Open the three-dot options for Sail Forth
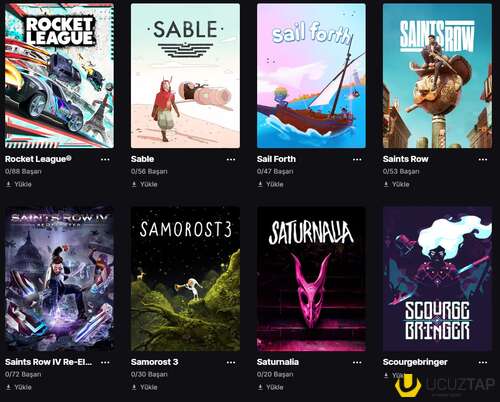Image resolution: width=500 pixels, height=402 pixels. point(357,160)
